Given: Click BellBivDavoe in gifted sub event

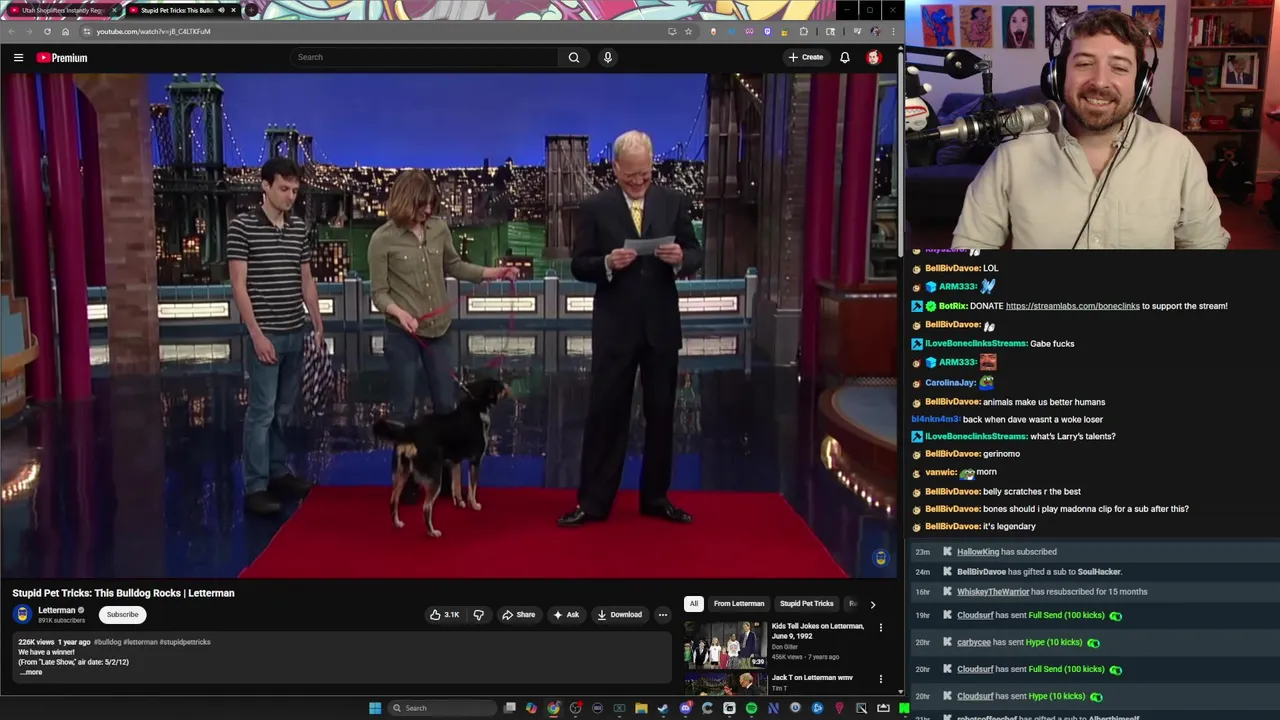Looking at the screenshot, I should 981,572.
